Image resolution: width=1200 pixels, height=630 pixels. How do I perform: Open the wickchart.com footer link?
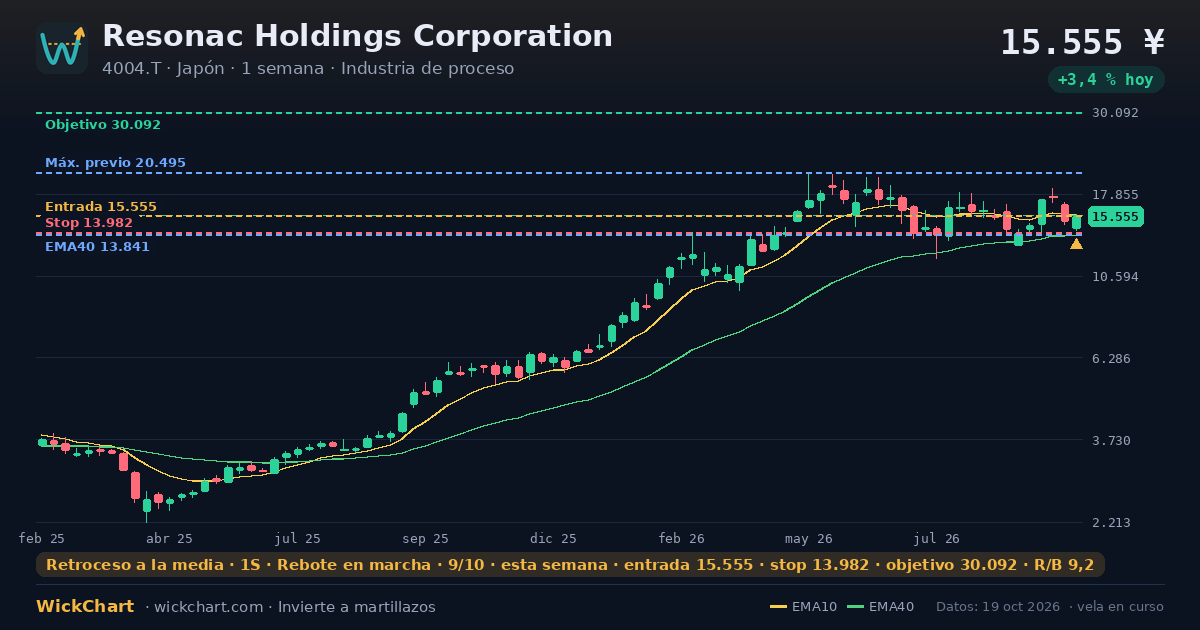tap(211, 607)
